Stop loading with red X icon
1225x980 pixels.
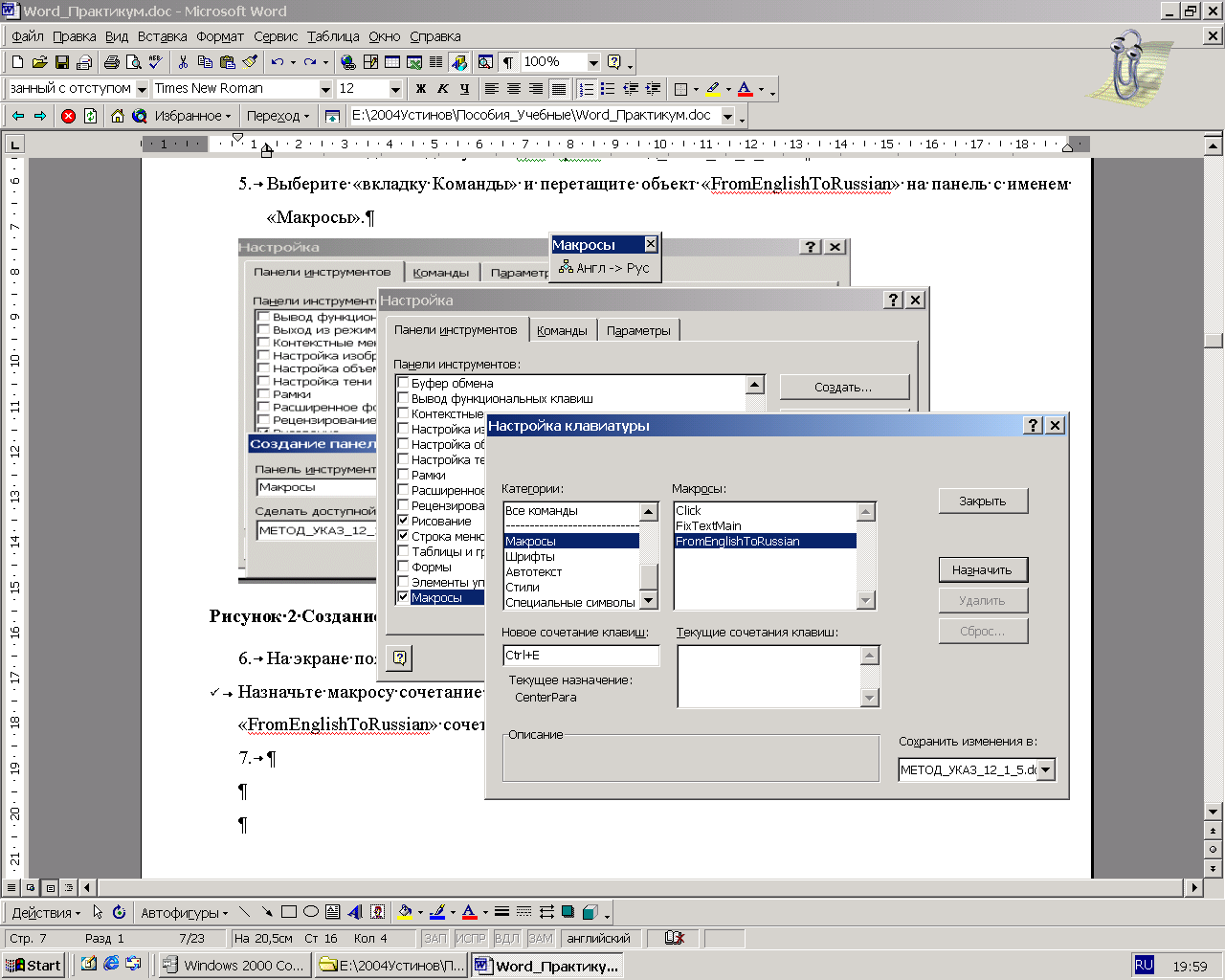[x=68, y=116]
